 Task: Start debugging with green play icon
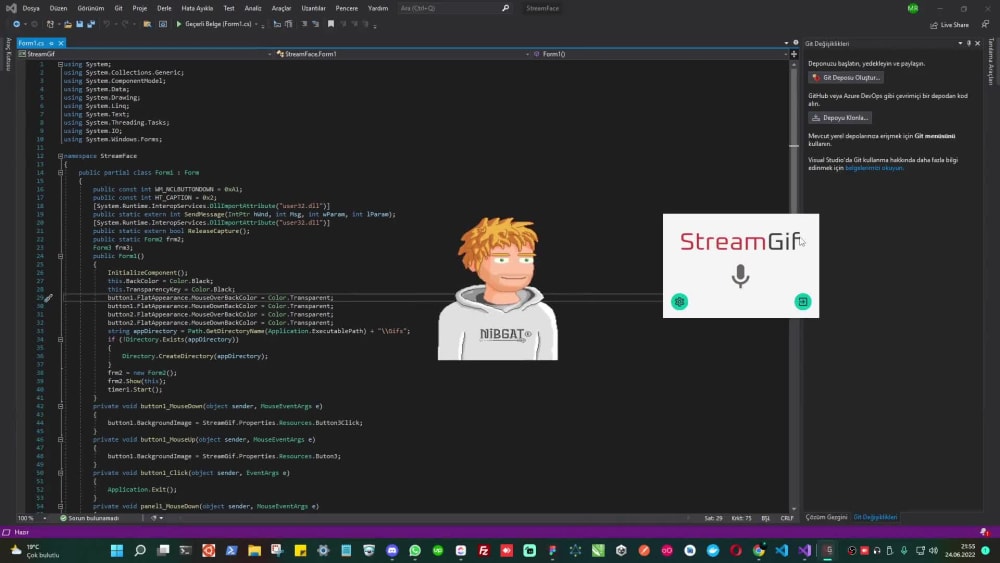click(x=179, y=24)
